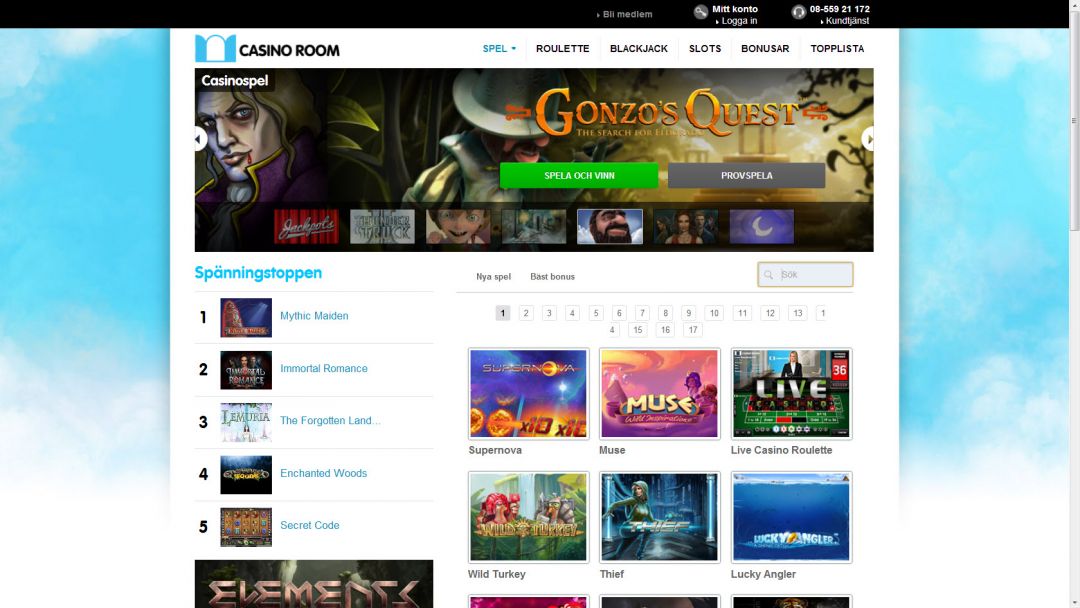This screenshot has height=608, width=1080.
Task: Open the Live Casino Roulette tile
Action: point(791,393)
